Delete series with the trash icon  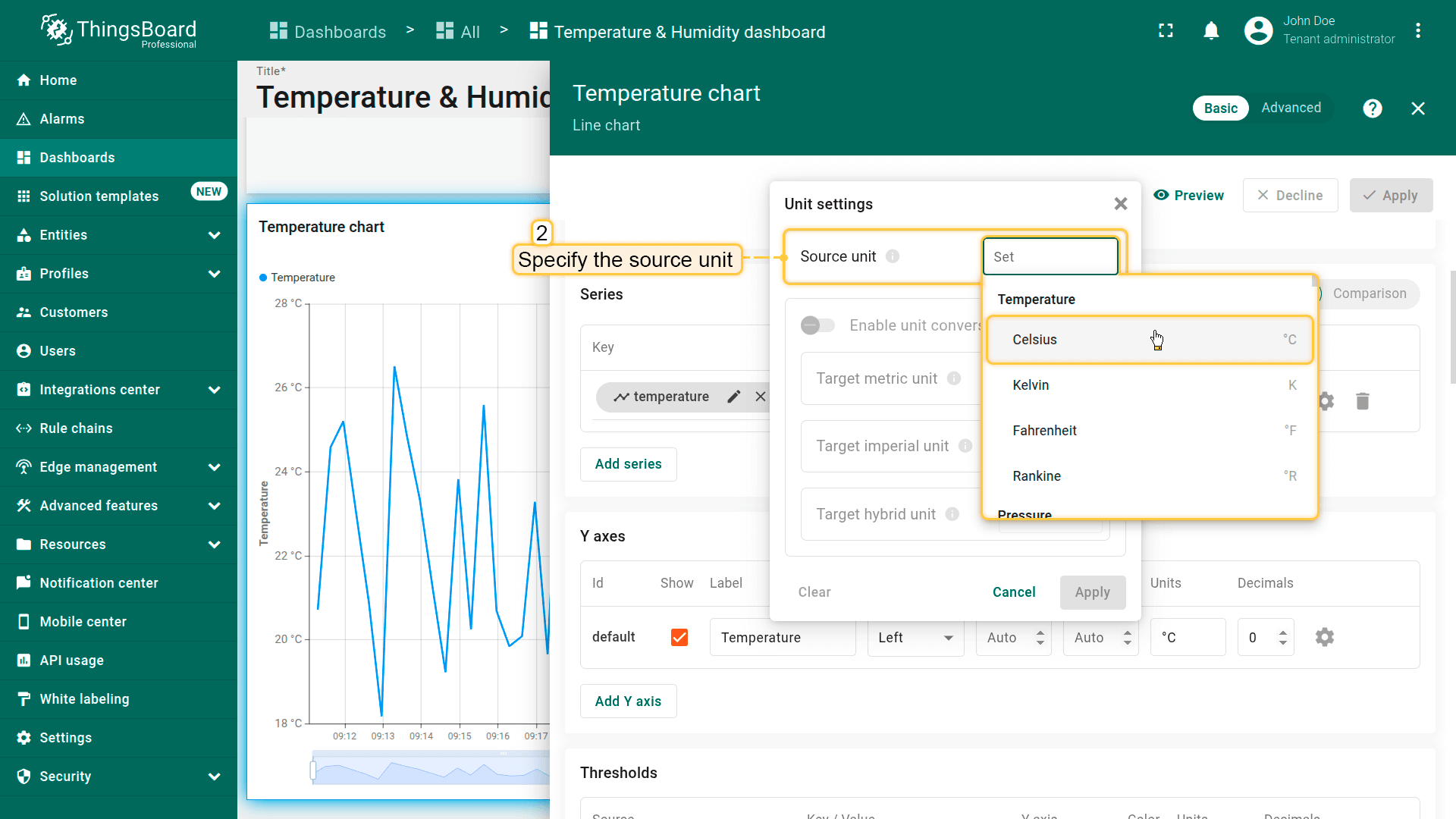(1362, 401)
